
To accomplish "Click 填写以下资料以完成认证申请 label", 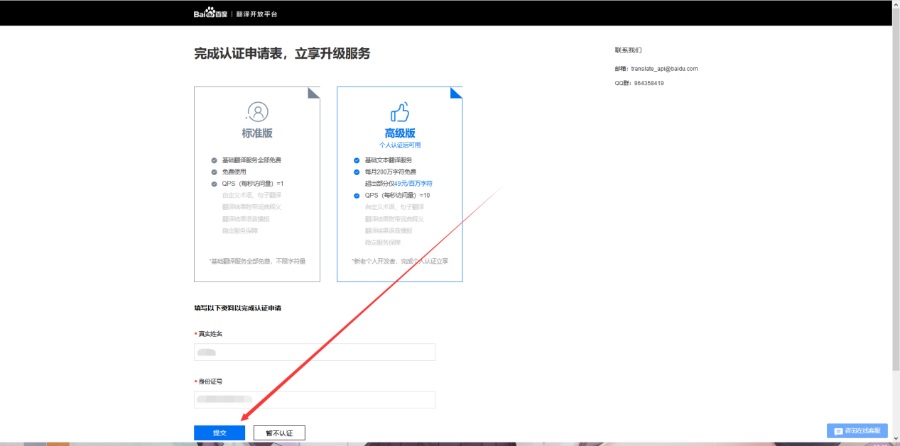I will pyautogui.click(x=238, y=308).
